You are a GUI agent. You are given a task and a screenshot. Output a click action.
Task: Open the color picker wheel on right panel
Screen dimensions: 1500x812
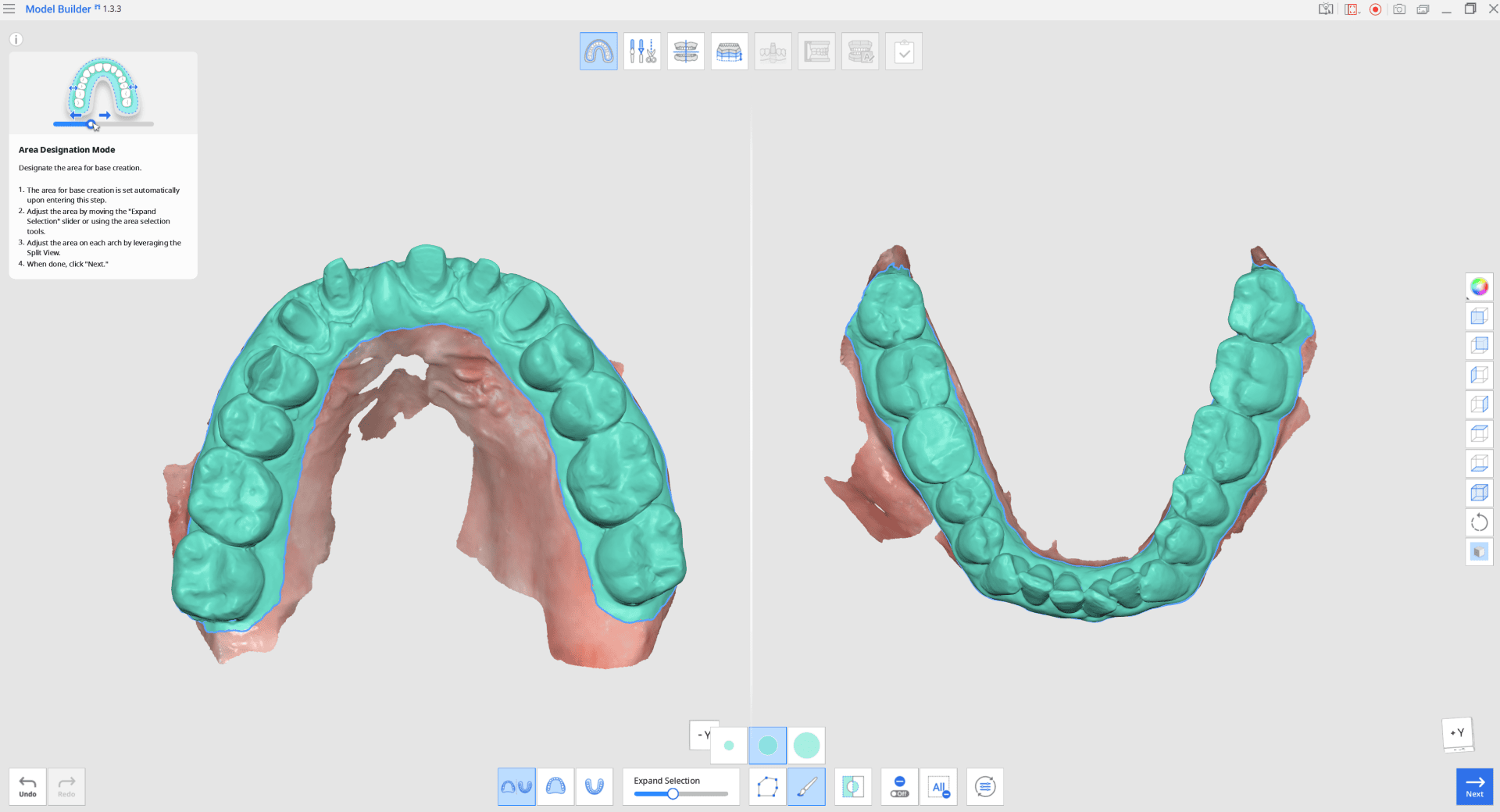click(x=1479, y=287)
